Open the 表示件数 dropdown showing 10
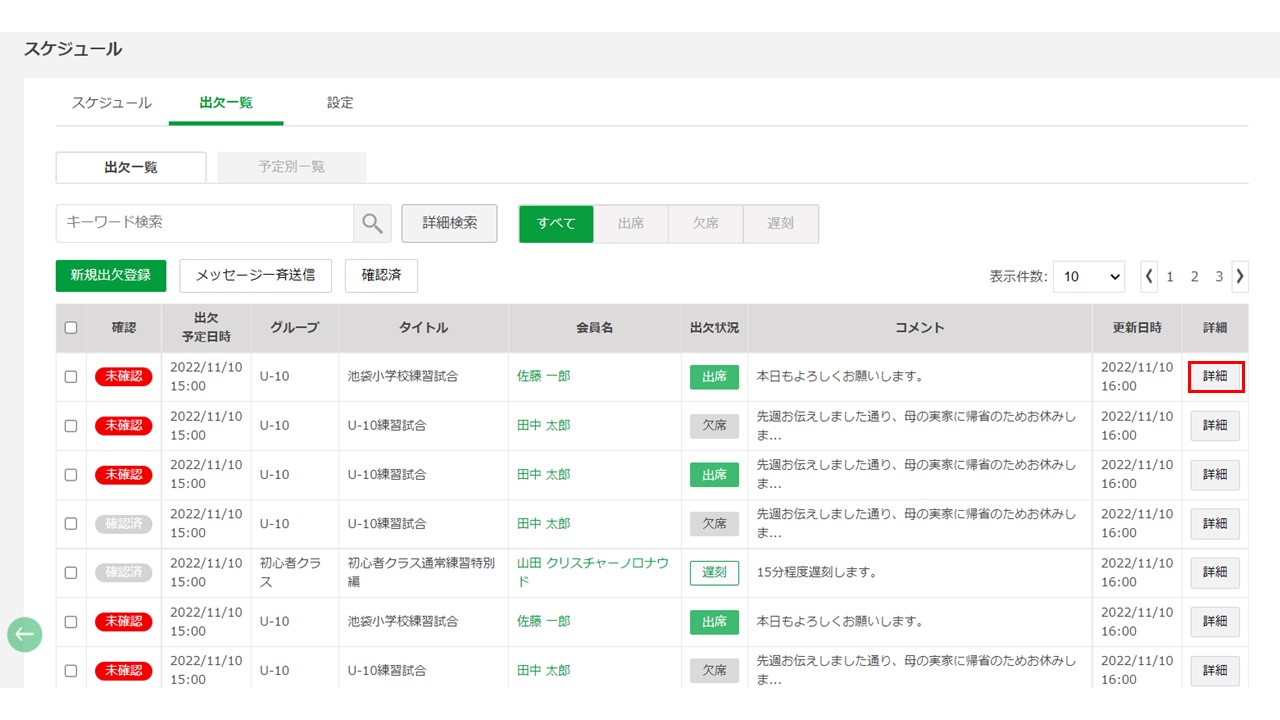Viewport: 1280px width, 720px height. coord(1089,277)
